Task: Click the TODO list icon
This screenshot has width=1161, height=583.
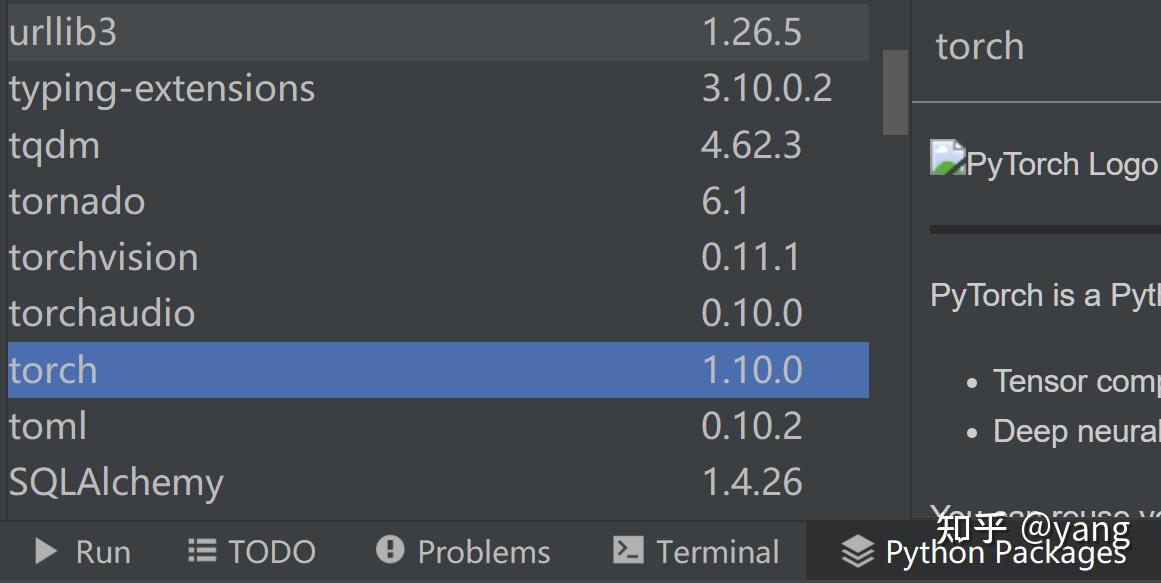Action: [201, 550]
